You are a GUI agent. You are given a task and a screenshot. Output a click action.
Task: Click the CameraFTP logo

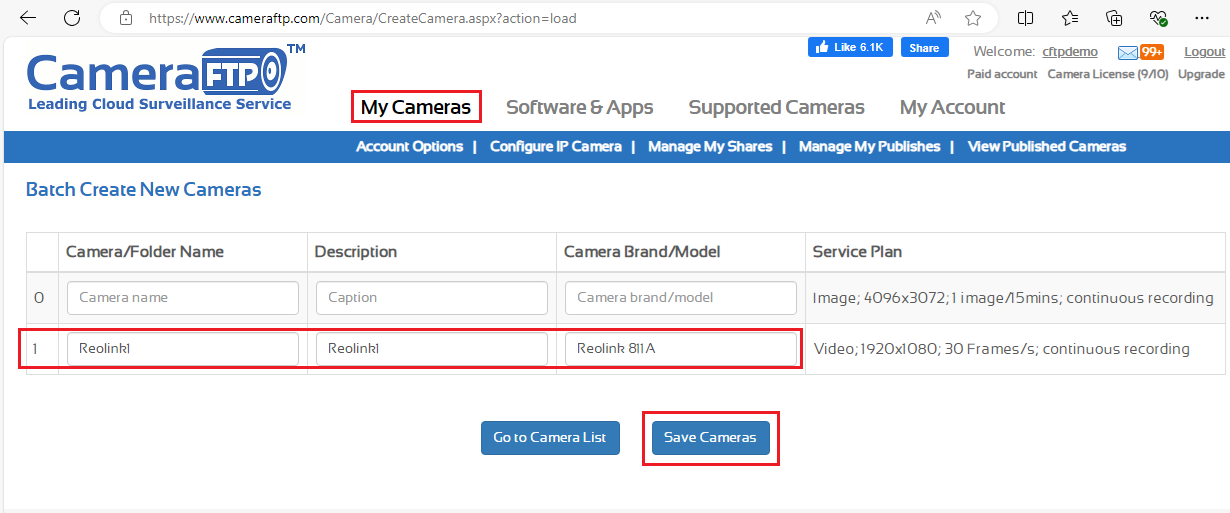(x=160, y=78)
